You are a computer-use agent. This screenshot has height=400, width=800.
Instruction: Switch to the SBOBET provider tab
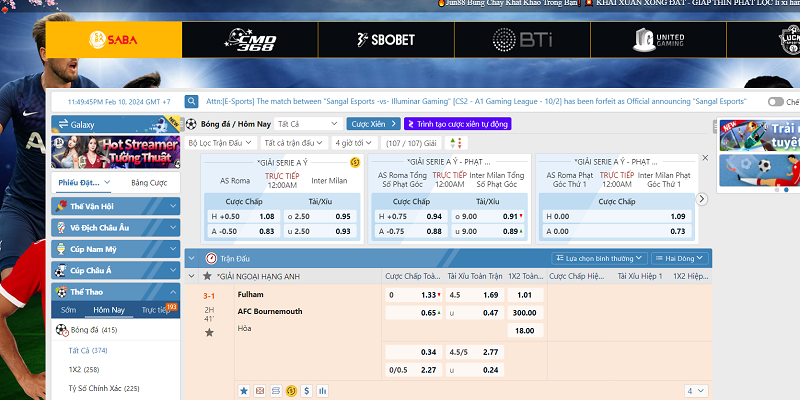(386, 40)
